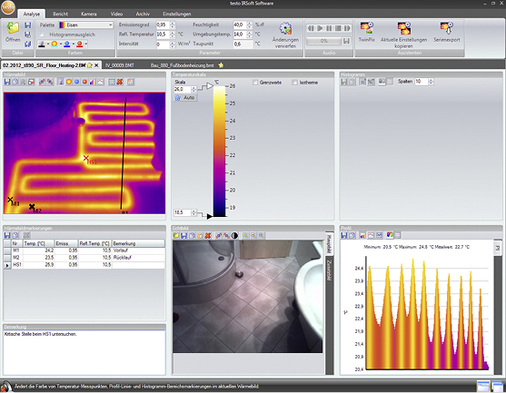Open the Archiv ribbon tab

tap(142, 14)
